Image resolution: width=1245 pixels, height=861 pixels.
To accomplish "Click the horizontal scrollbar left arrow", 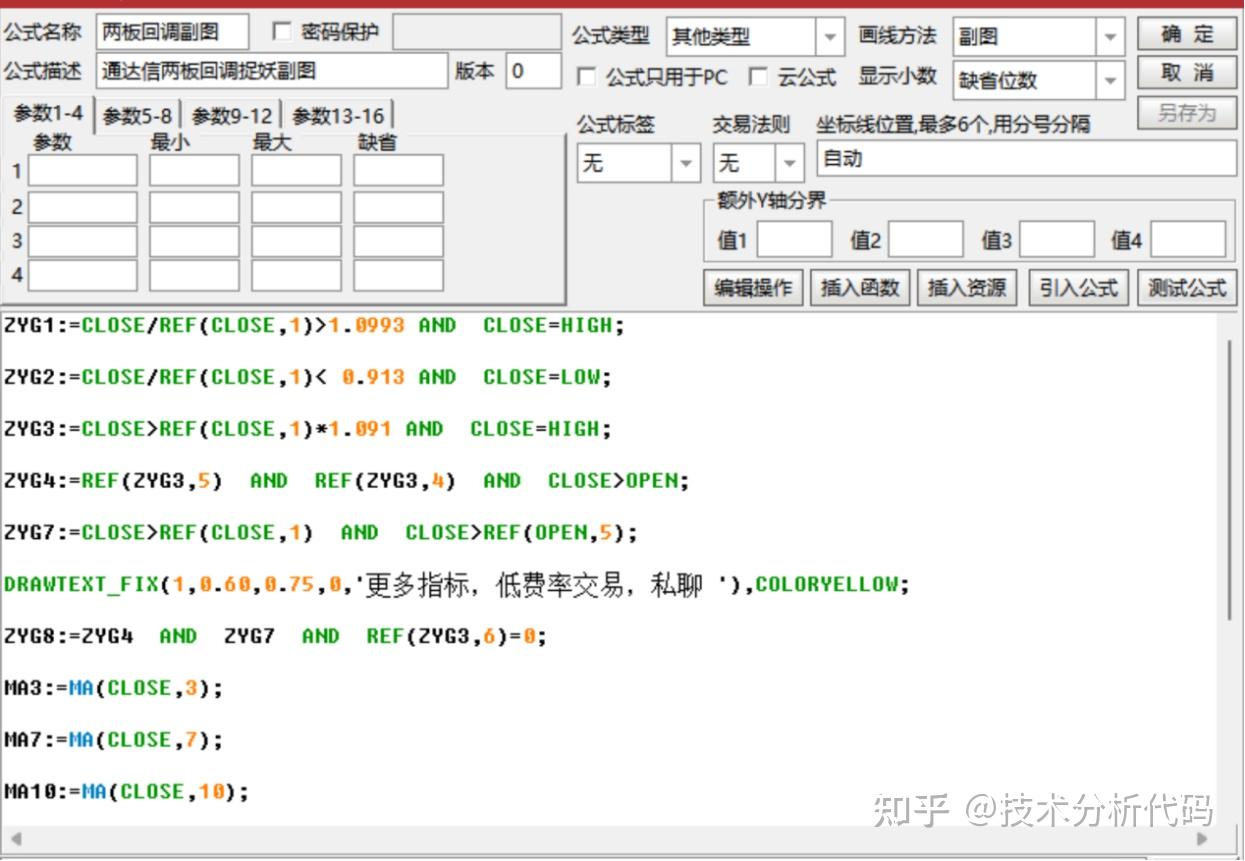I will tap(15, 839).
